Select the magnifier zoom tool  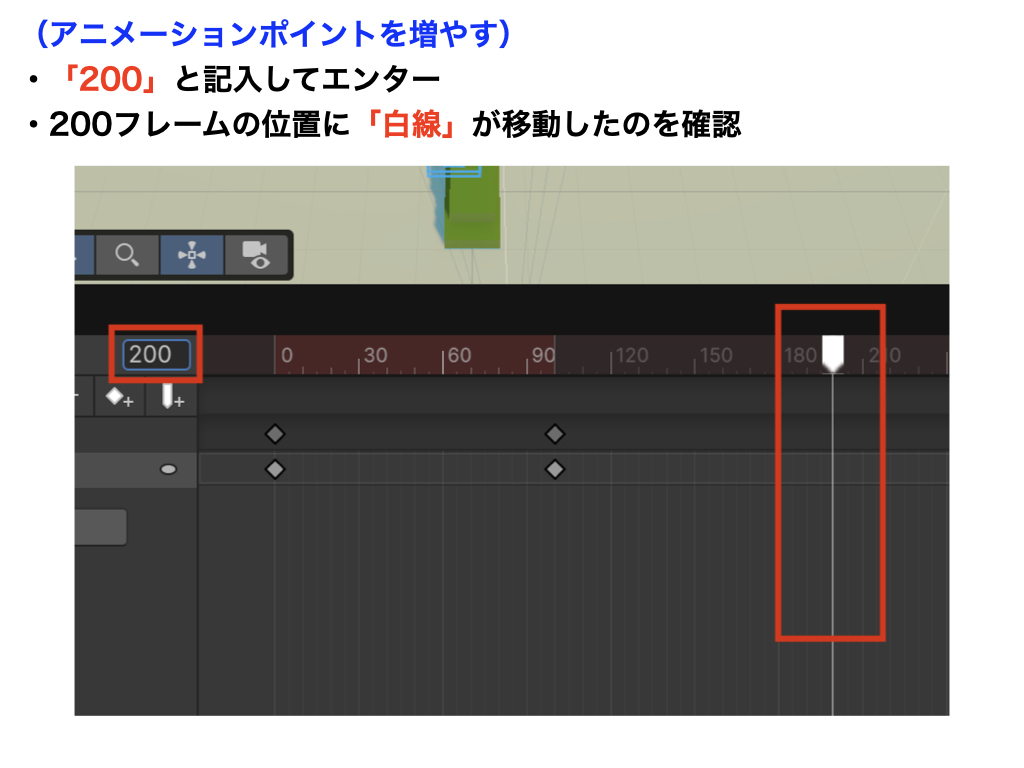point(127,255)
